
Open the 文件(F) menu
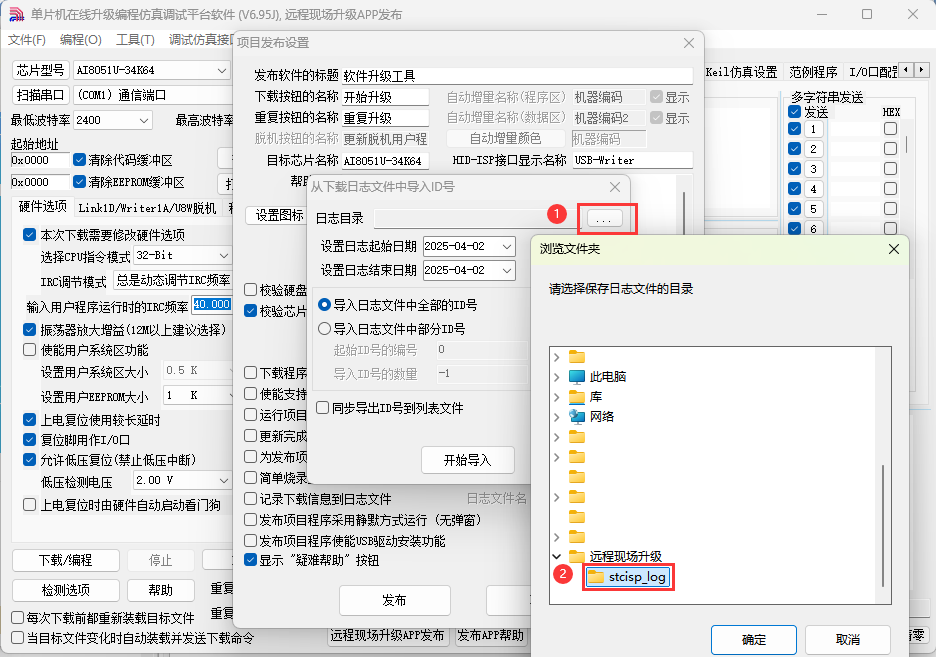point(26,40)
